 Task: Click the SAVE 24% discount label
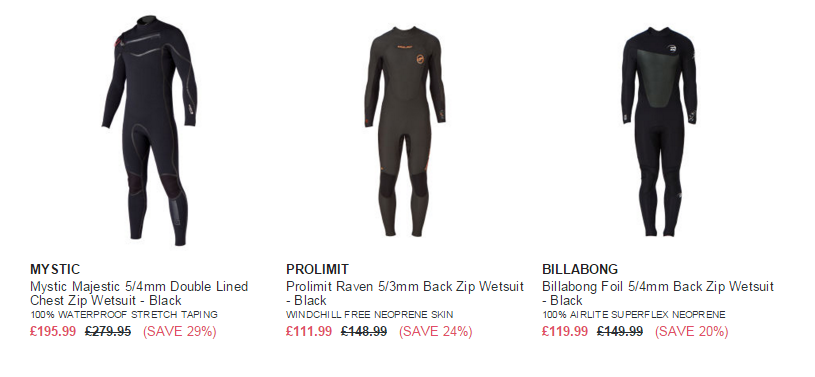(x=436, y=331)
